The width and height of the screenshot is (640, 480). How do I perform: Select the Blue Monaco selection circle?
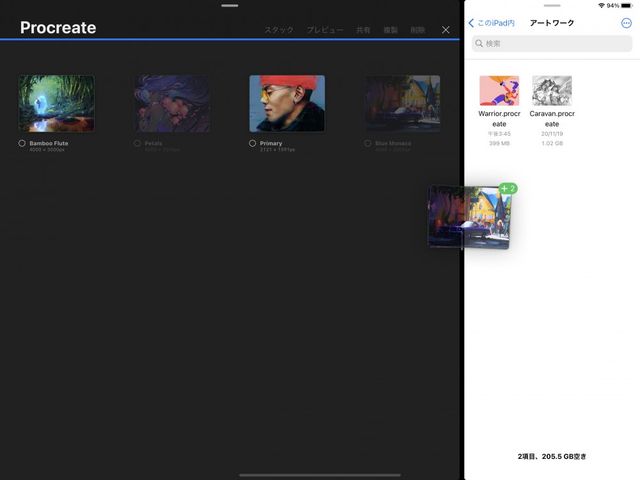pos(368,143)
